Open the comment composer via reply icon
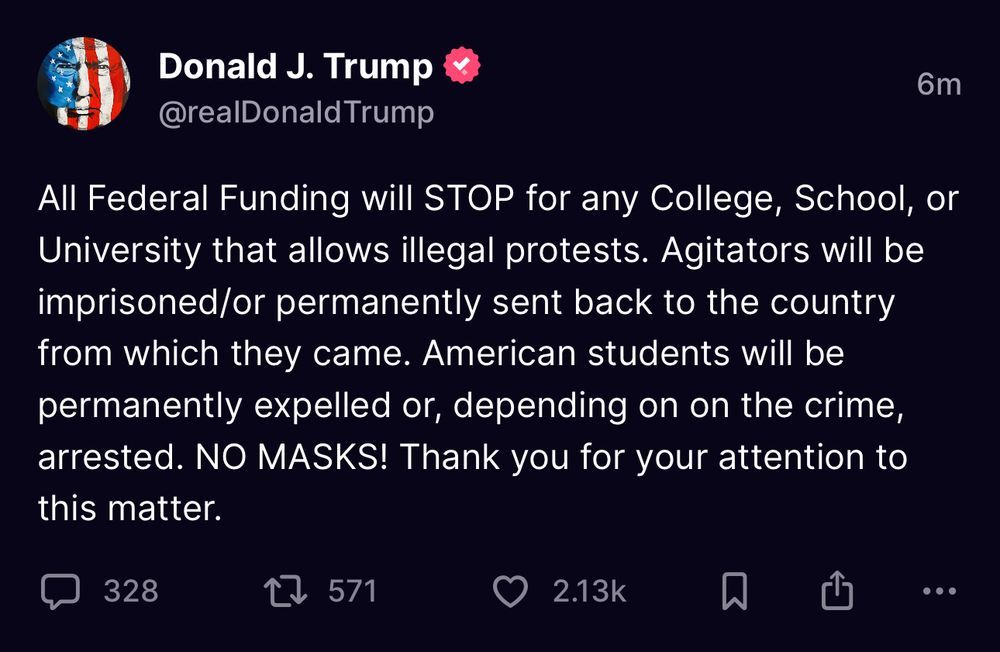This screenshot has height=652, width=1000. coord(62,591)
